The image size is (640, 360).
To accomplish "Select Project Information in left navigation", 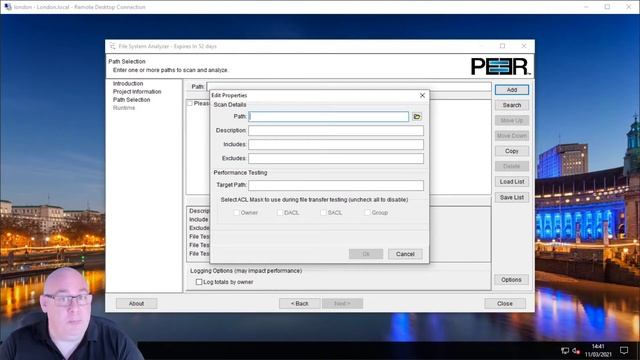I will click(x=137, y=91).
